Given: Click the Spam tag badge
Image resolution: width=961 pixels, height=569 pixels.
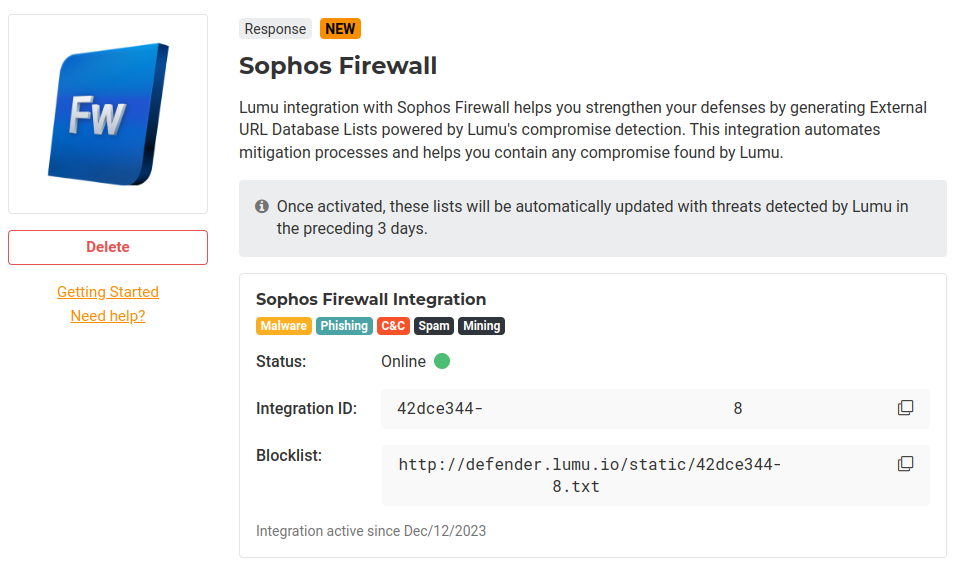Looking at the screenshot, I should click(x=434, y=326).
